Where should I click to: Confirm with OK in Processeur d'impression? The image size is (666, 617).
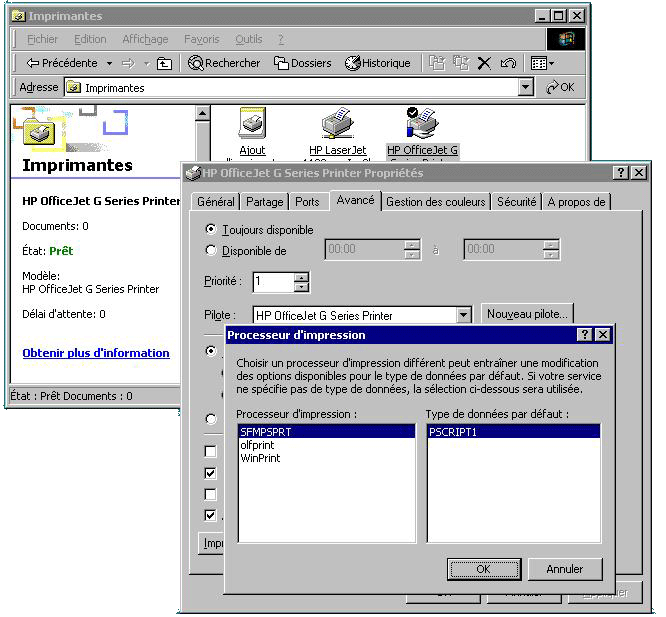pyautogui.click(x=484, y=569)
